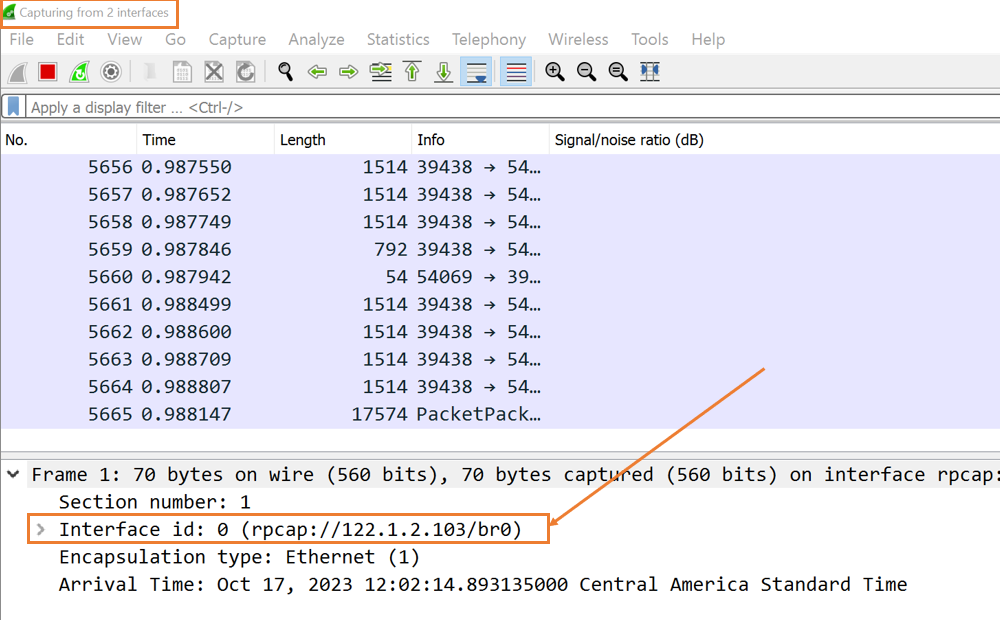Open the Wireless menu
Screen dimensions: 1000x620
point(578,40)
